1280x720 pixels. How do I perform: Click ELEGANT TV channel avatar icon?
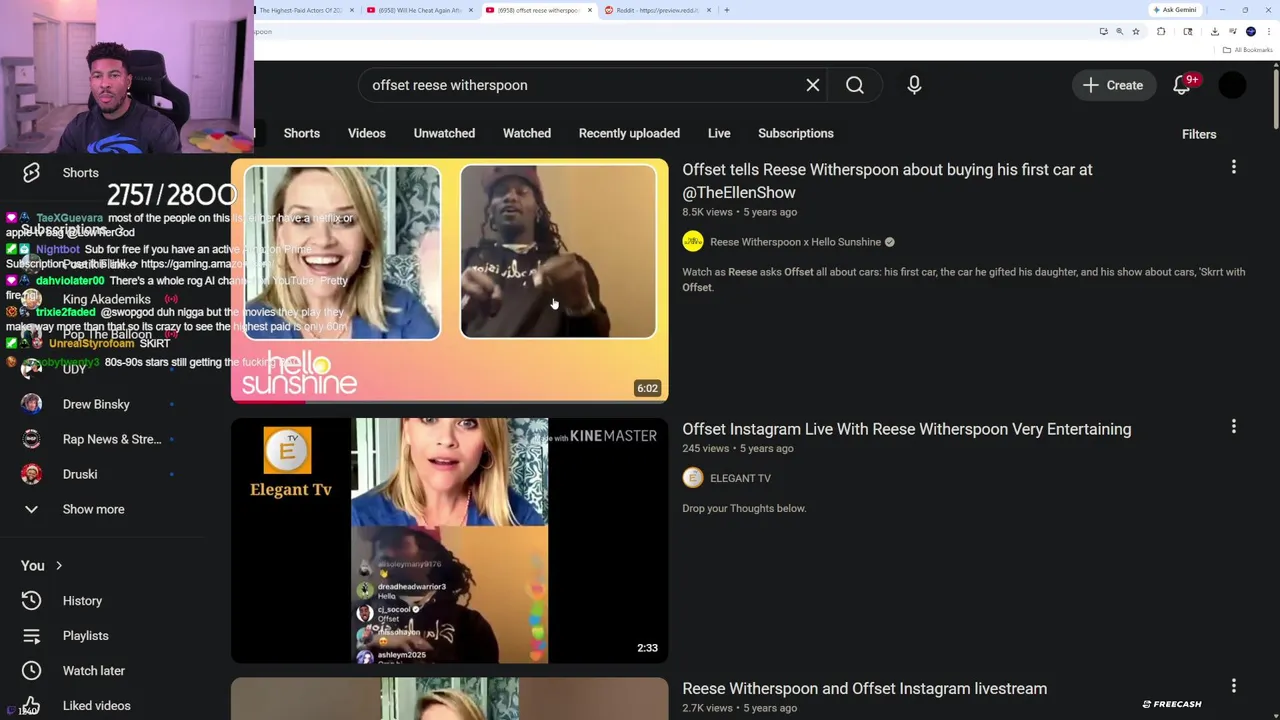coord(693,478)
